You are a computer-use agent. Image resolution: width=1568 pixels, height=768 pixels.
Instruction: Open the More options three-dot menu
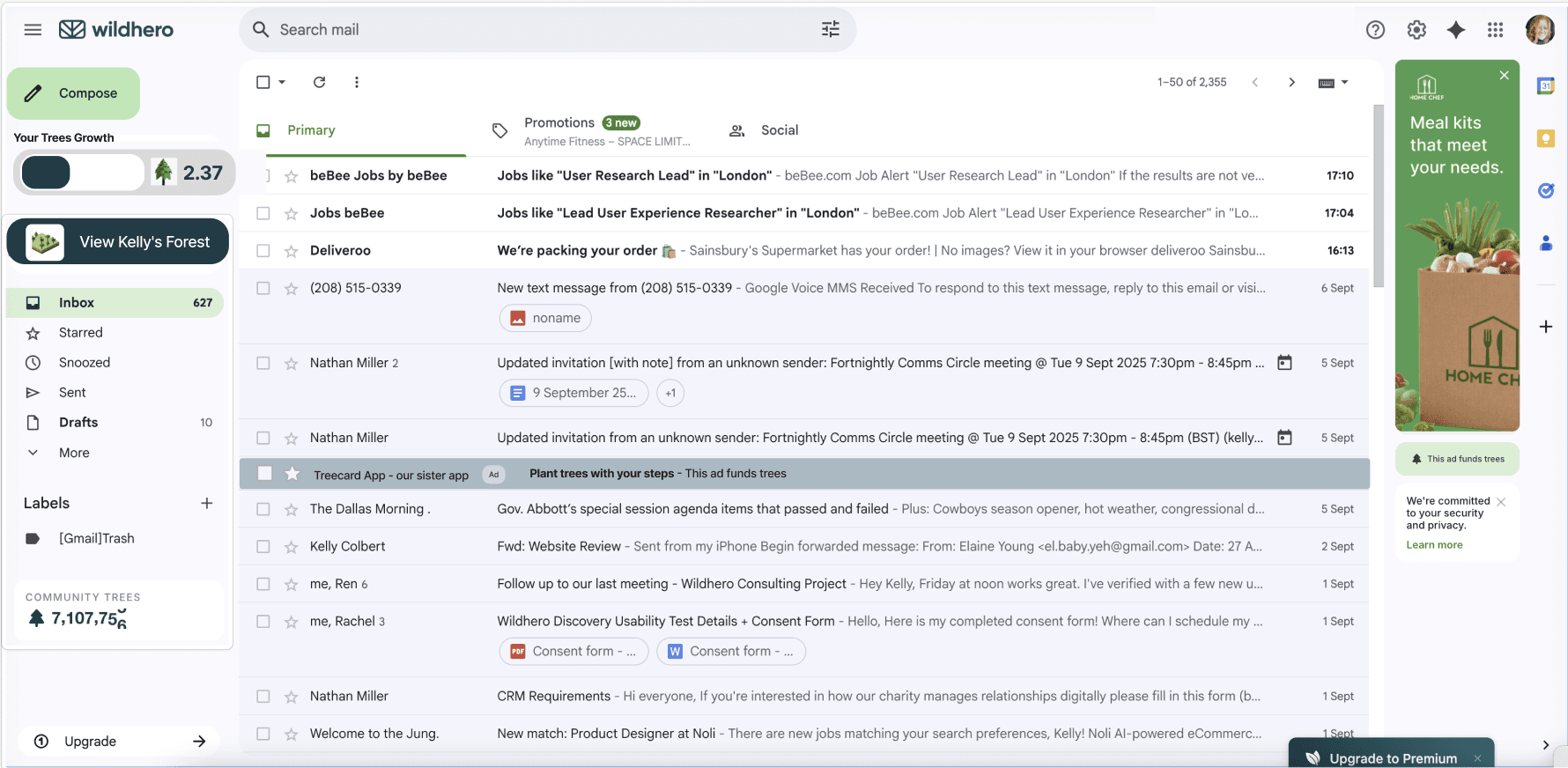pos(357,82)
